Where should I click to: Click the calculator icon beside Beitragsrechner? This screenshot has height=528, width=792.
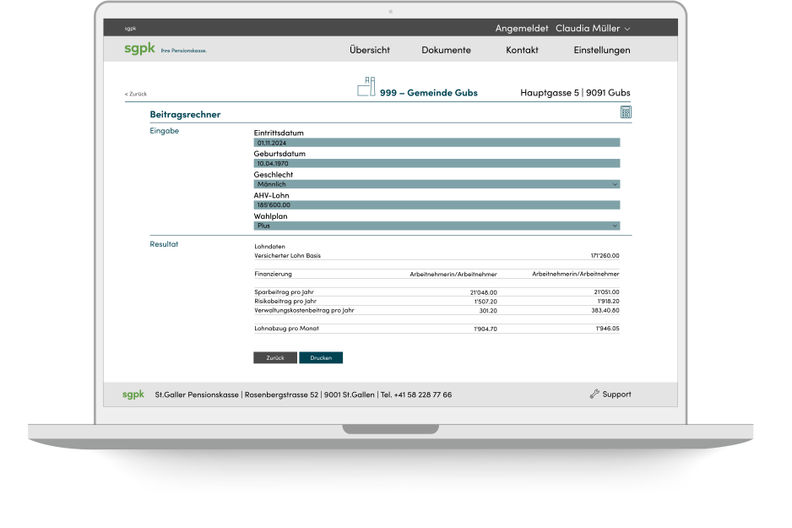pyautogui.click(x=625, y=113)
